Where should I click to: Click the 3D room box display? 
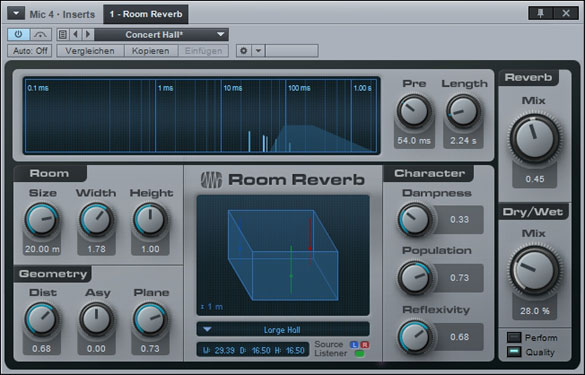pyautogui.click(x=283, y=255)
